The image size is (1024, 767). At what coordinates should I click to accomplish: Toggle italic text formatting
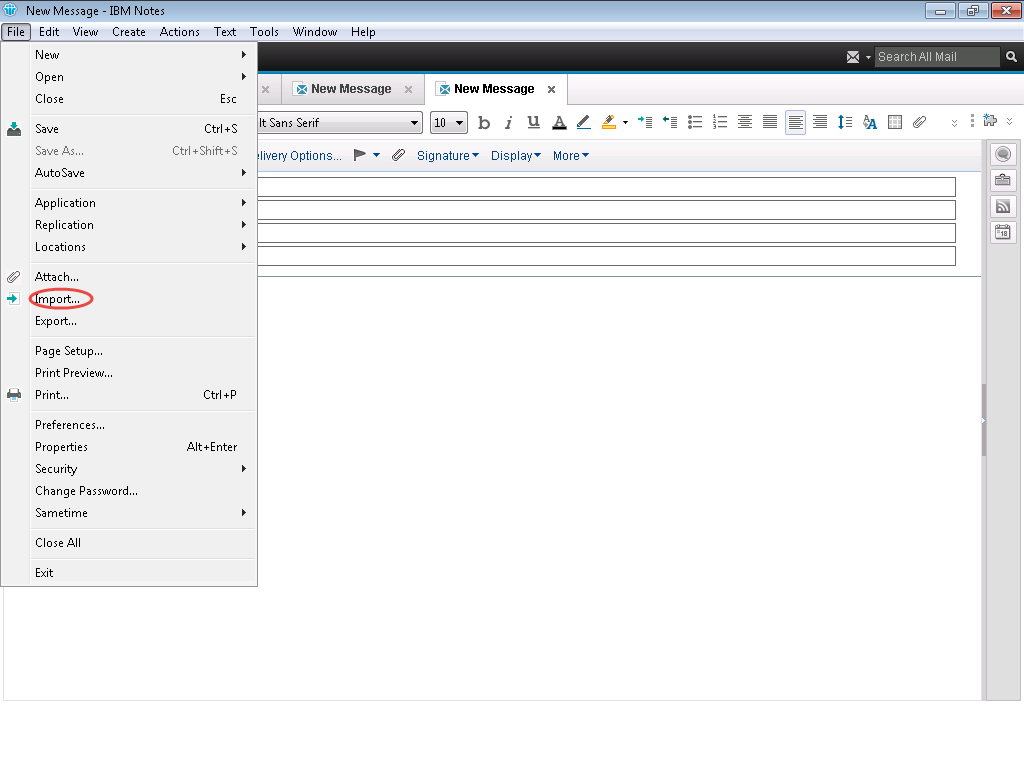pos(508,123)
